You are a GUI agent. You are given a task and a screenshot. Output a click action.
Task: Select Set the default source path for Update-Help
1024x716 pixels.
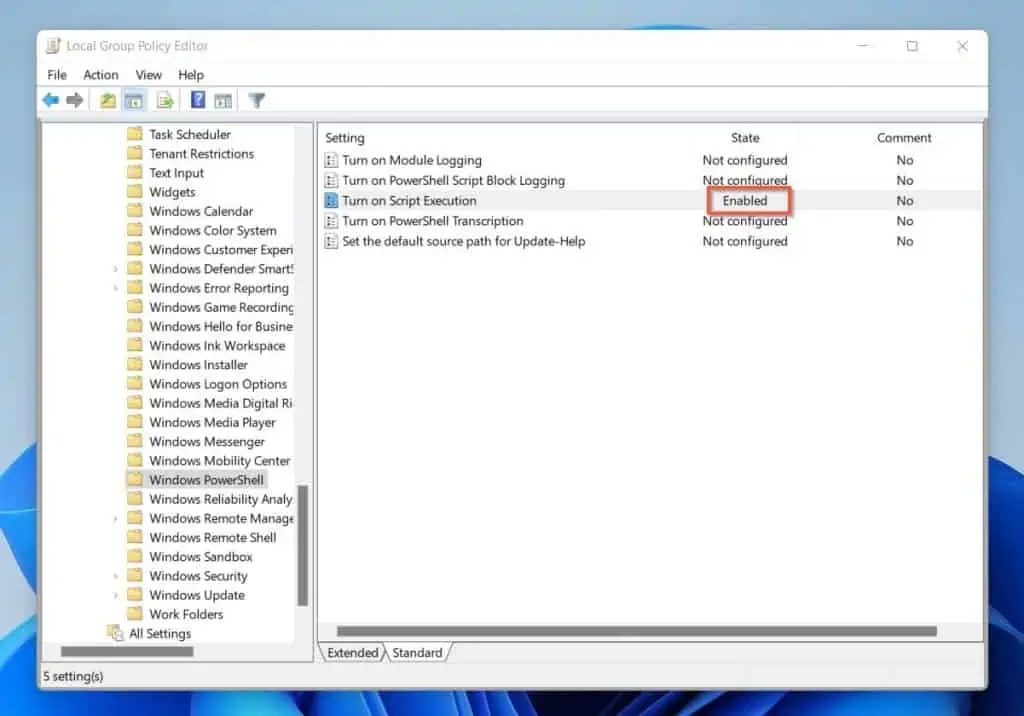point(464,241)
